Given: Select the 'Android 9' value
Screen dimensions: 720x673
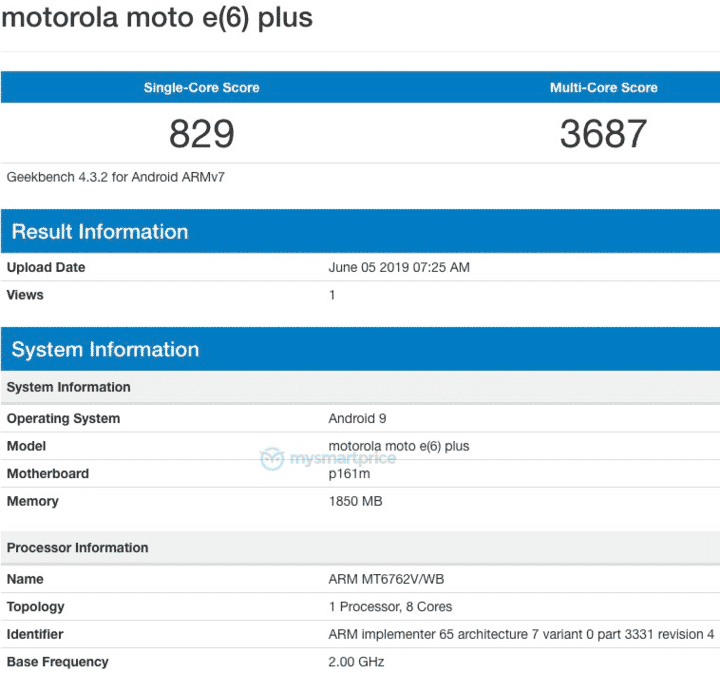Looking at the screenshot, I should point(357,419).
